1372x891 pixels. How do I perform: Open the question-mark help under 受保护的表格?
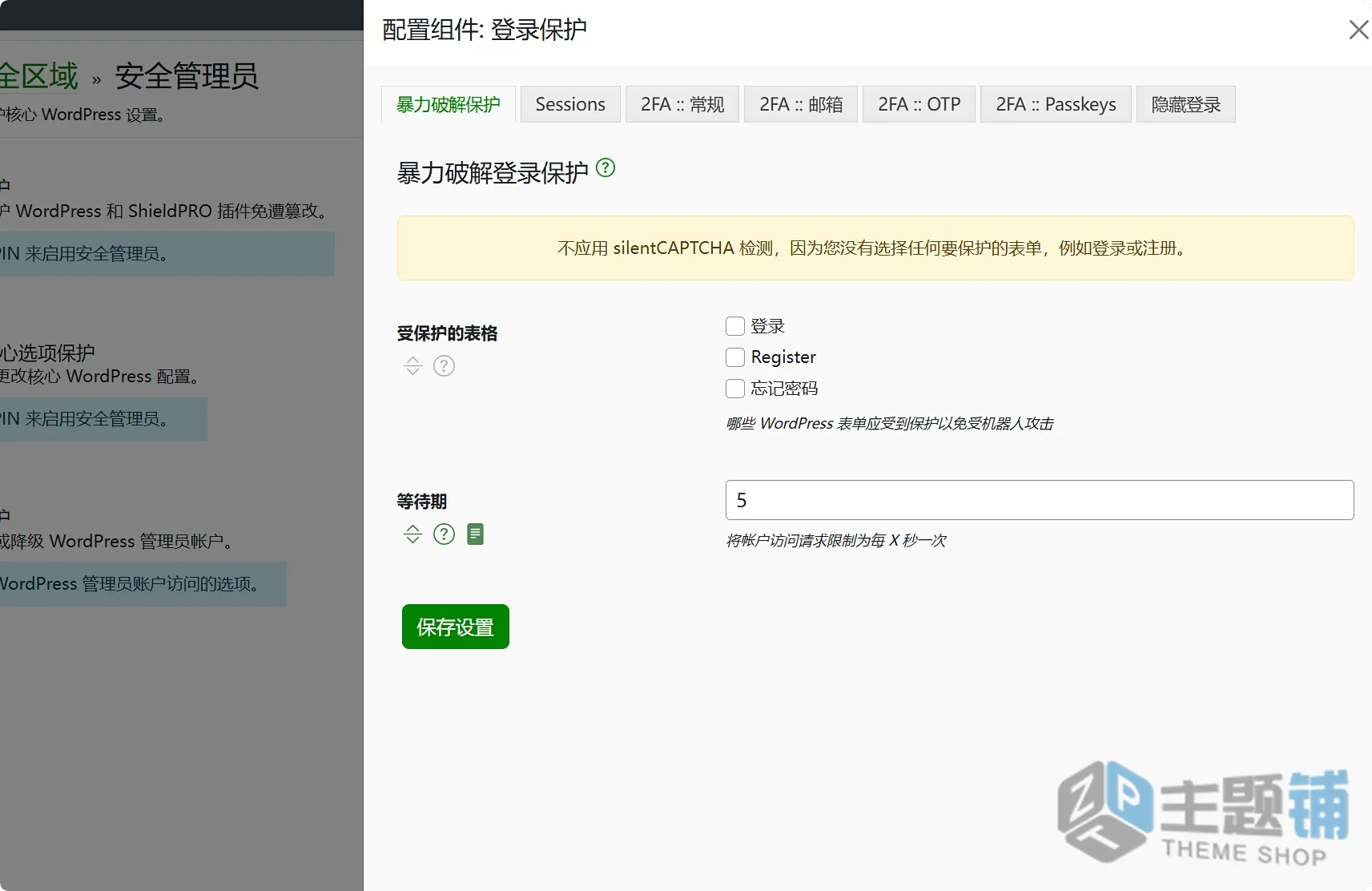[x=444, y=366]
